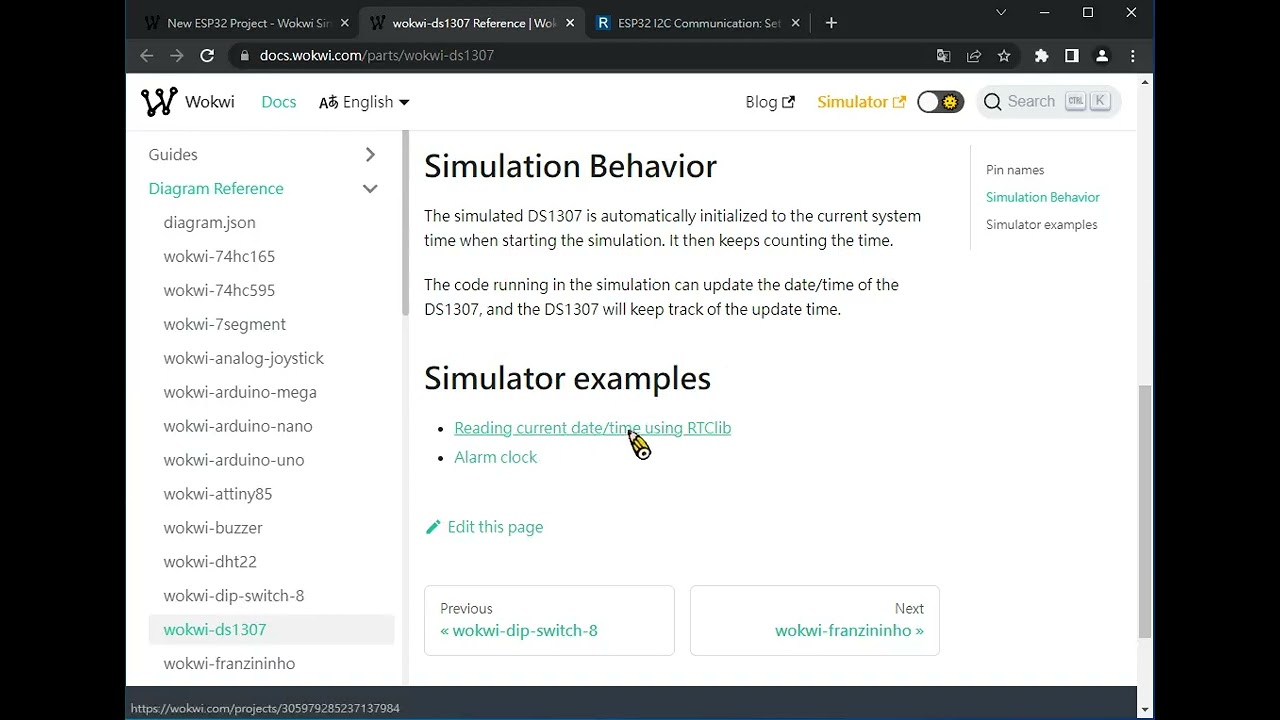The height and width of the screenshot is (720, 1280).
Task: Open browser Extensions puzzle icon
Action: point(1042,56)
